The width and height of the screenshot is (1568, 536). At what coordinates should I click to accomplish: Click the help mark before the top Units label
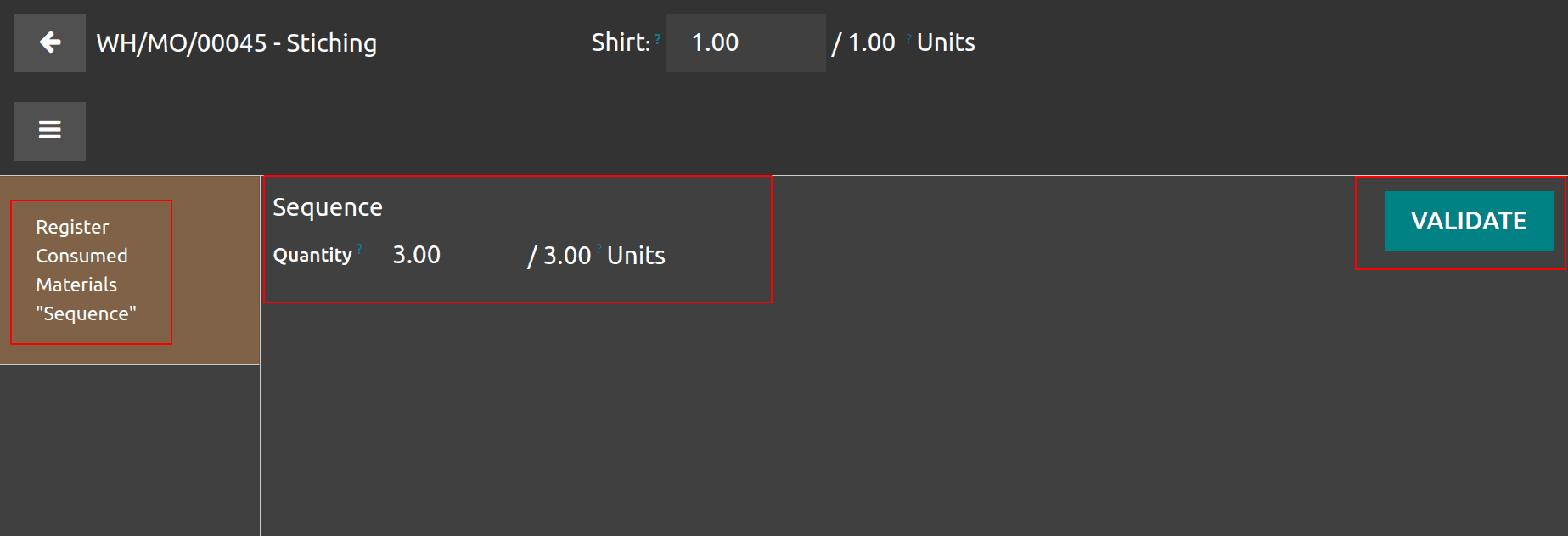click(908, 38)
